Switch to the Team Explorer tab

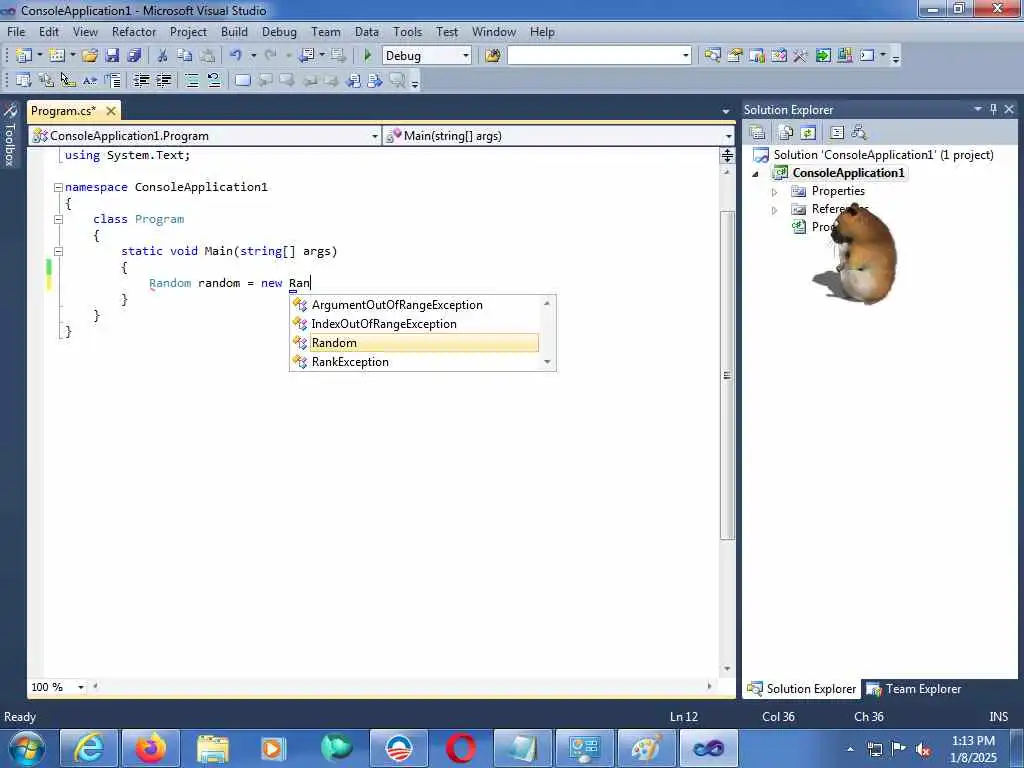pos(914,688)
